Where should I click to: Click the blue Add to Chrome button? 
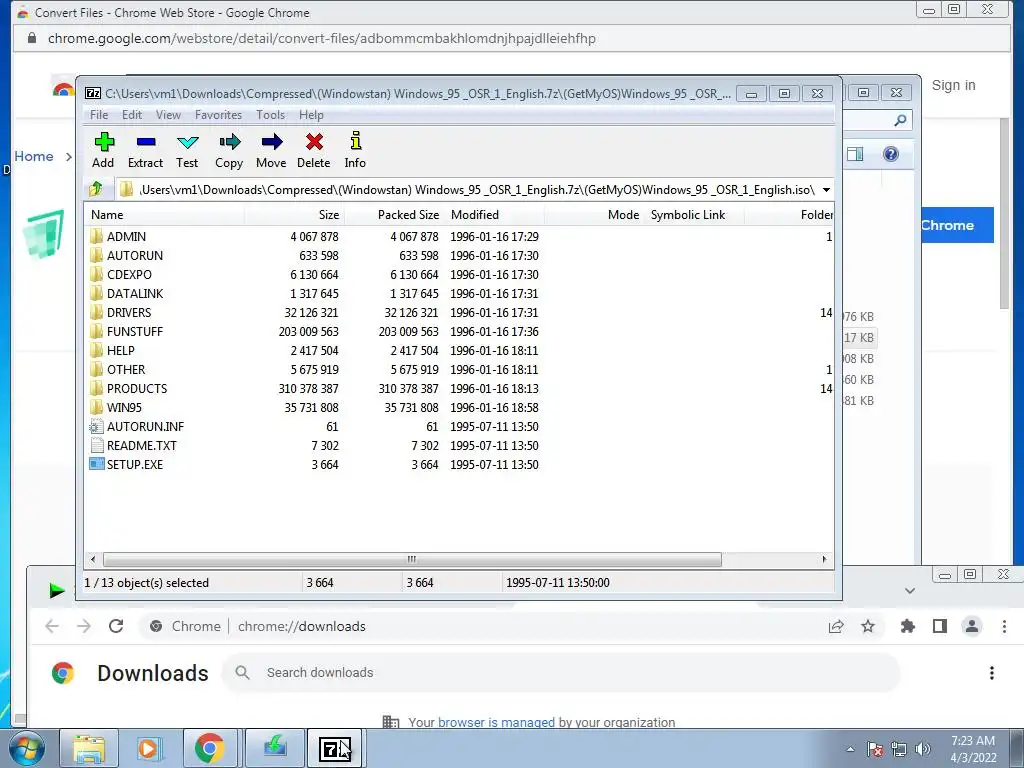pyautogui.click(x=957, y=225)
